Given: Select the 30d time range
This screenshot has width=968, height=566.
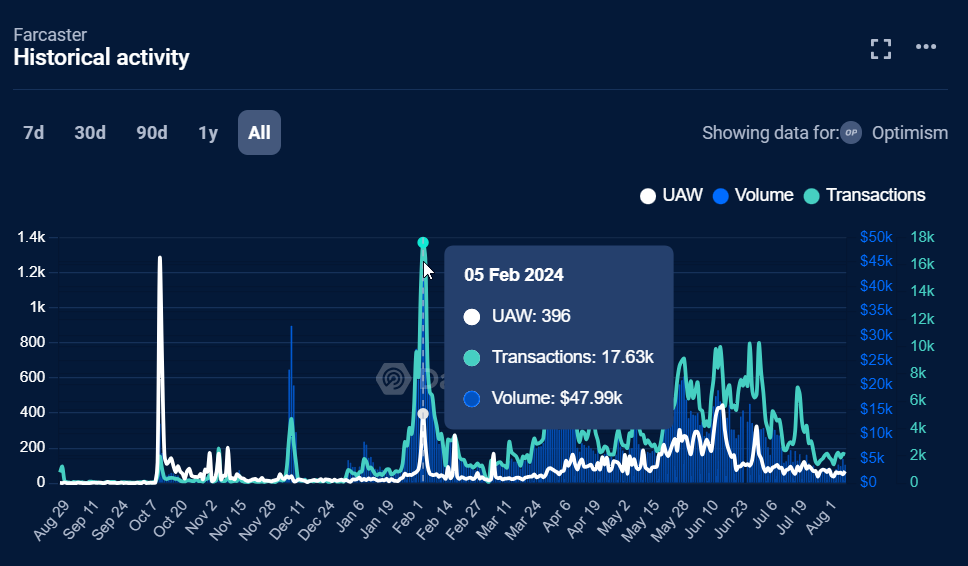Looking at the screenshot, I should pos(90,133).
